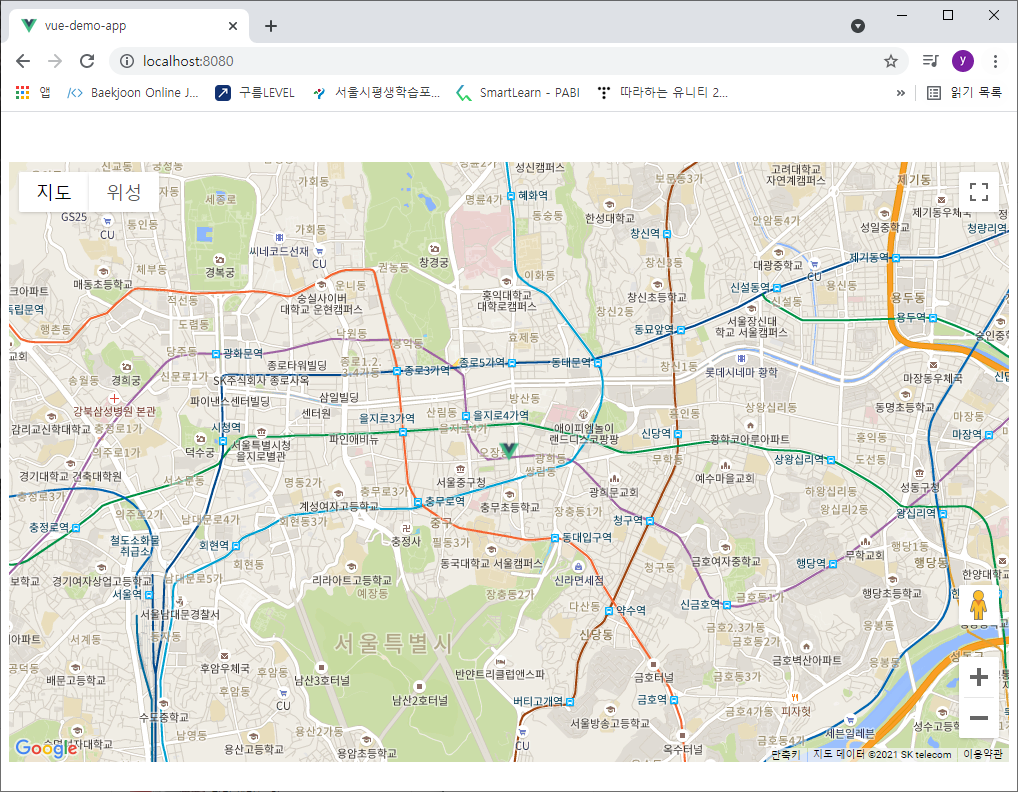Open the media control icon in toolbar
Image resolution: width=1018 pixels, height=792 pixels.
(930, 61)
